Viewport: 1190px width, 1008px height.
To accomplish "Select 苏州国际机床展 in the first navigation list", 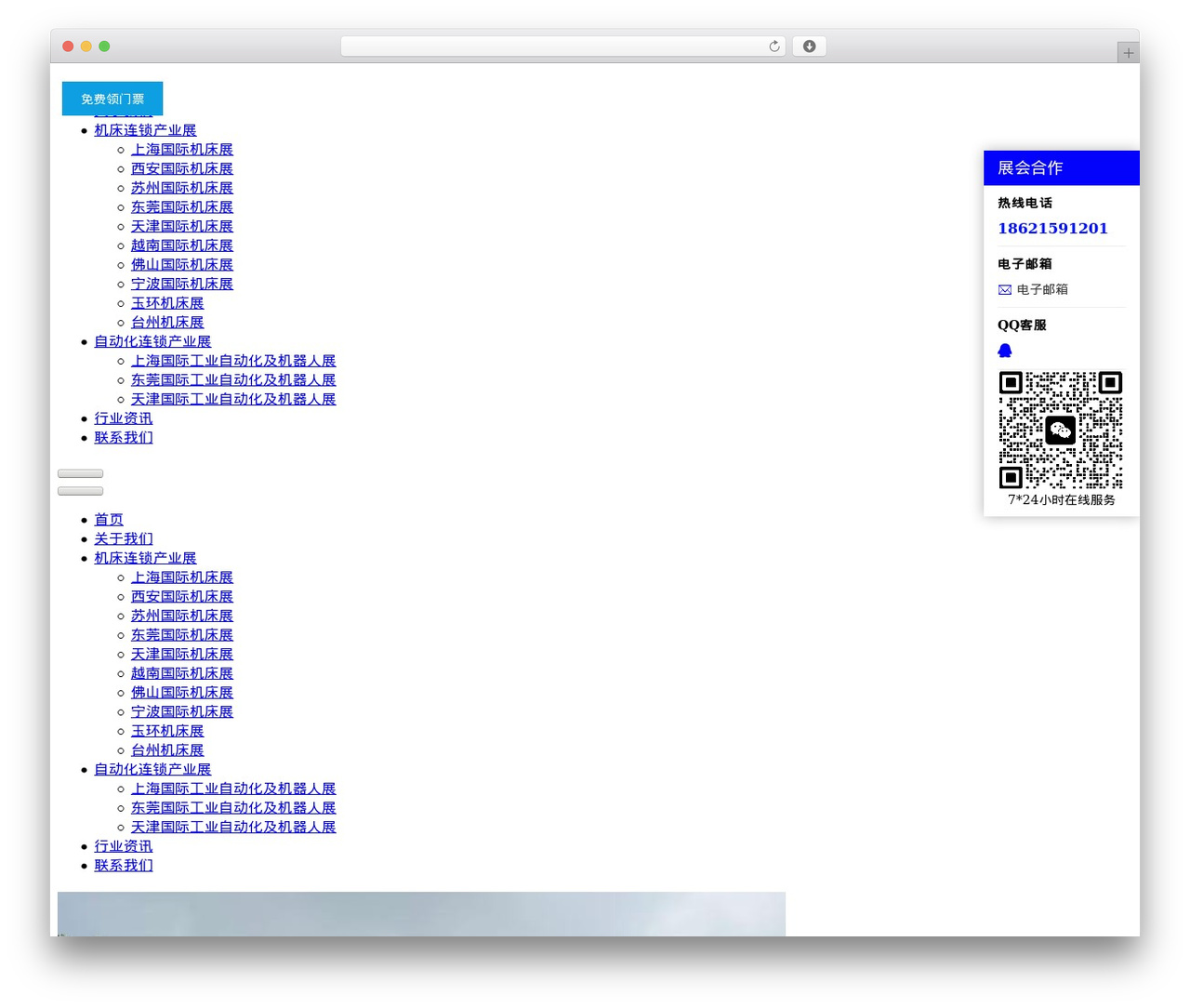I will [x=182, y=188].
